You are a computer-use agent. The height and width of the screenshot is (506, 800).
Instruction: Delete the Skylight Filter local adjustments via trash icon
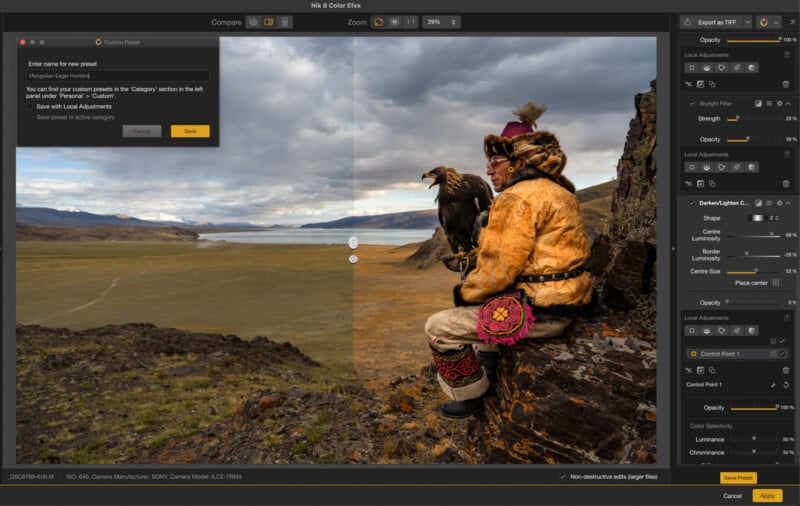(785, 183)
